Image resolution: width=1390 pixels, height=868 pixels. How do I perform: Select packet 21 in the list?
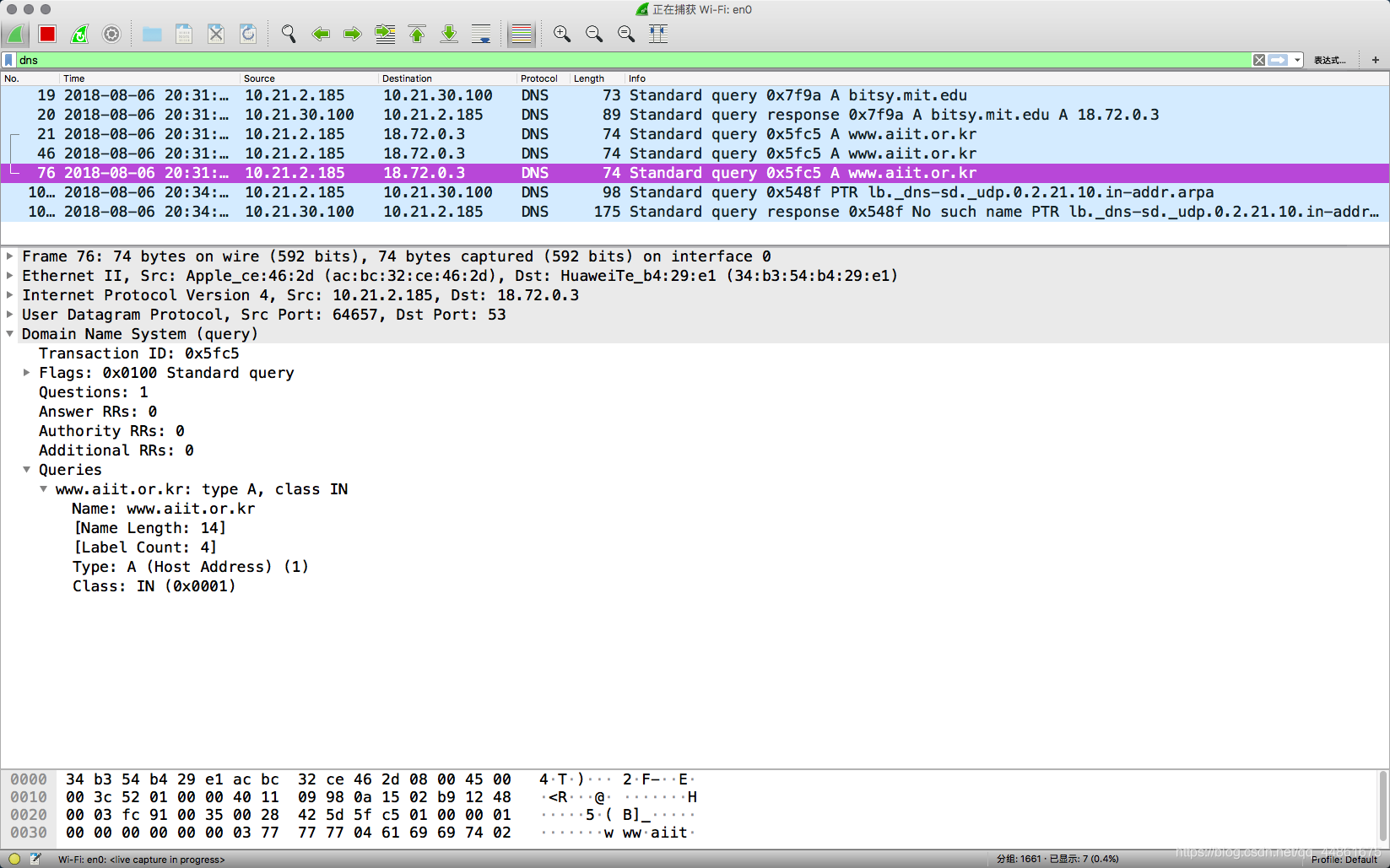click(x=695, y=134)
